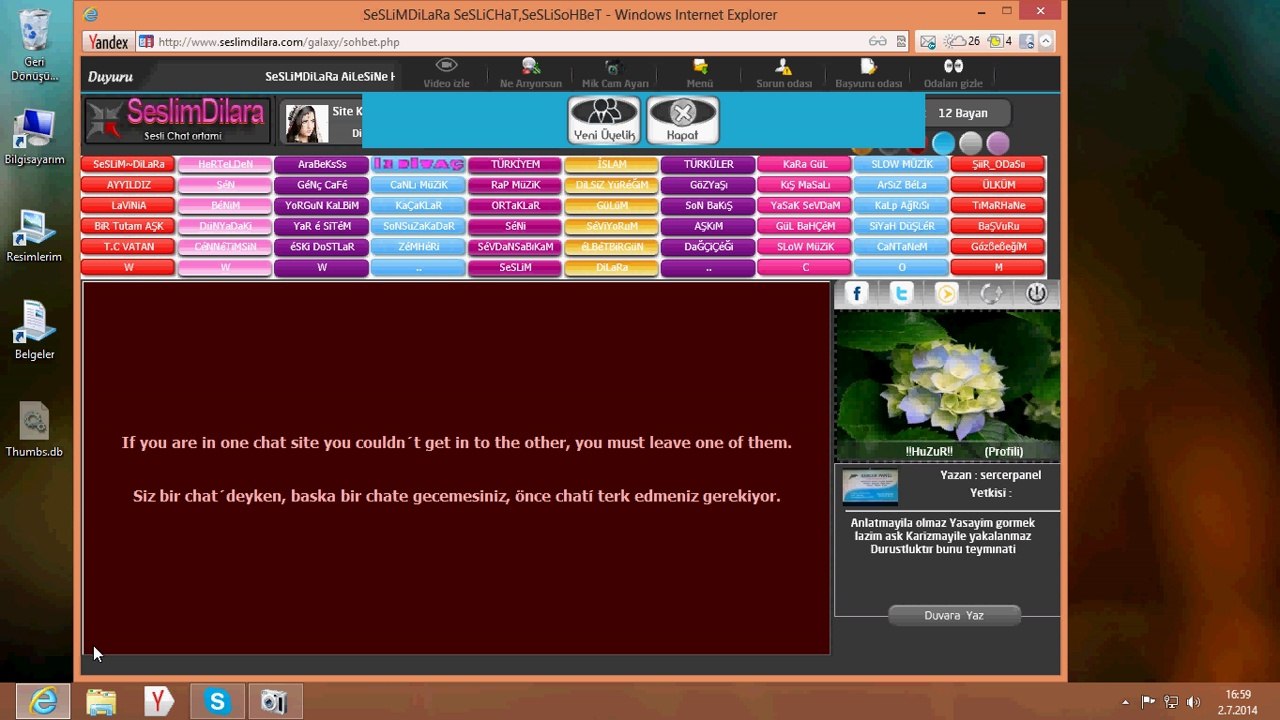Open the Menü item in toolbar

click(699, 74)
